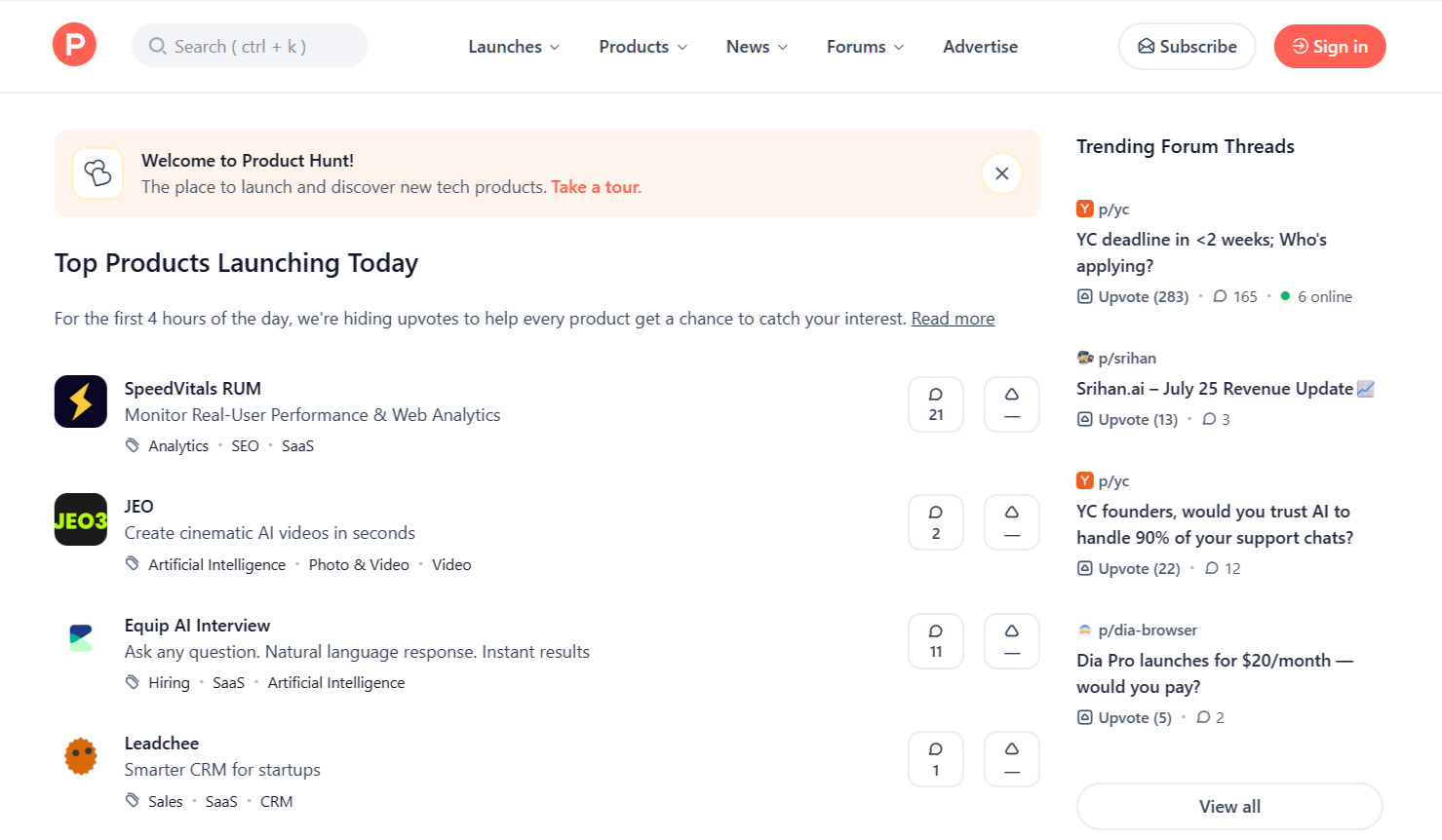Select the SEO tag

pos(245,446)
